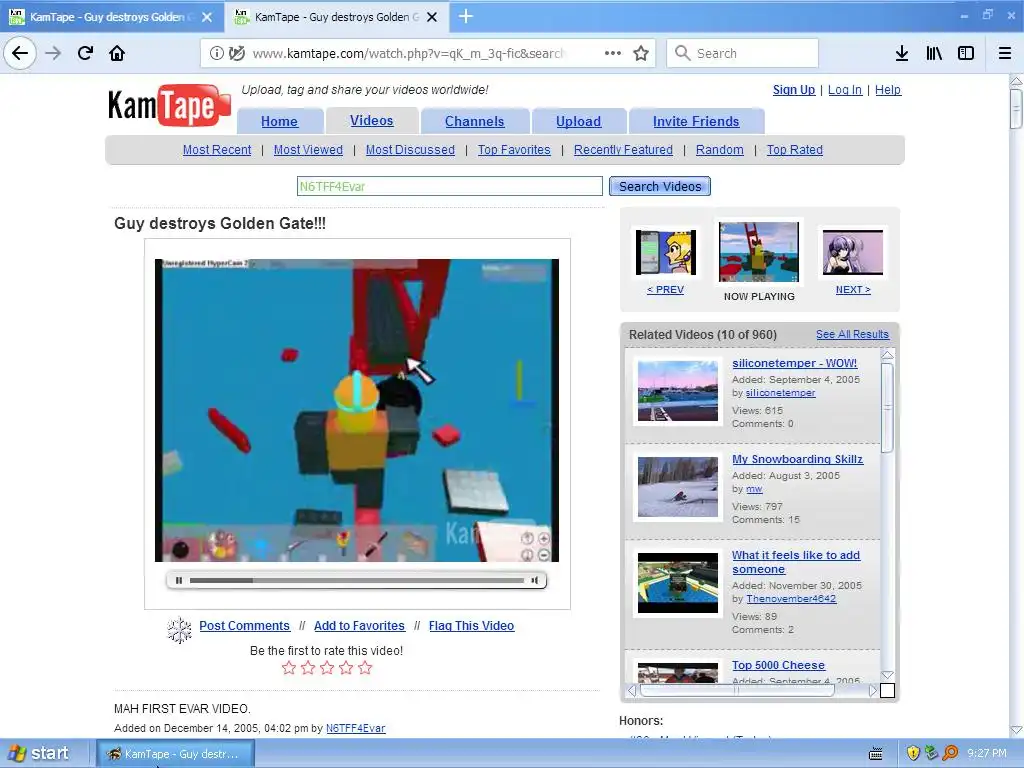The image size is (1024, 768).
Task: Open page actions three-dot menu
Action: (613, 53)
